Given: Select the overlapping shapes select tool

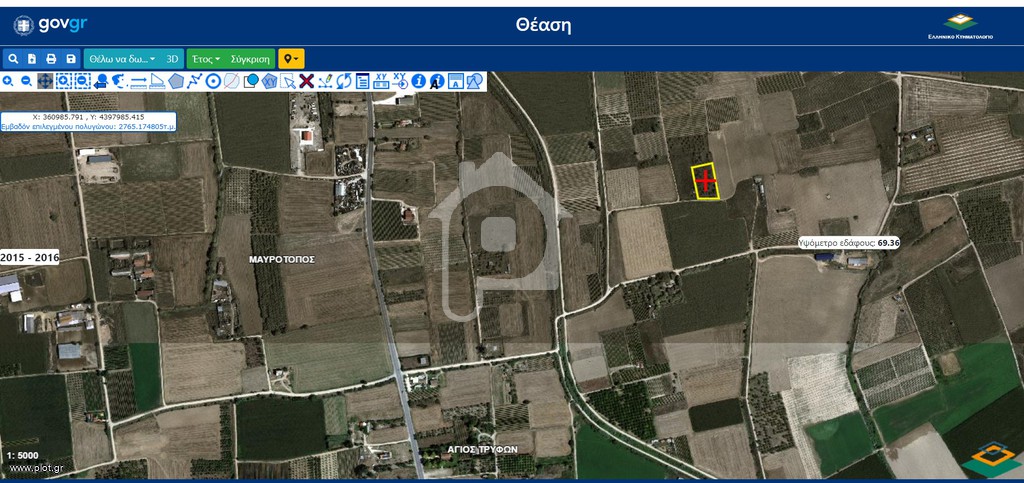Looking at the screenshot, I should click(x=251, y=81).
